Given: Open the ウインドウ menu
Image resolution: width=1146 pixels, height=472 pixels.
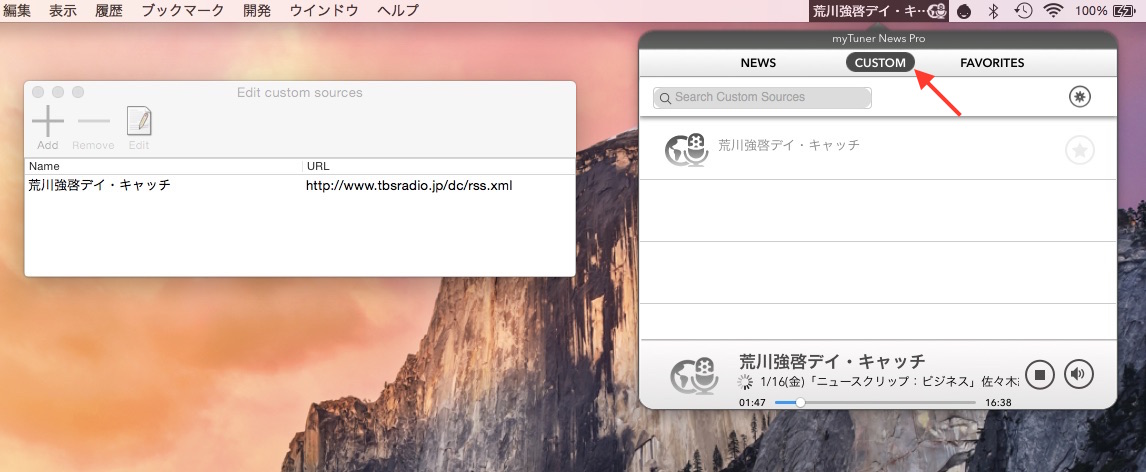Looking at the screenshot, I should click(324, 10).
